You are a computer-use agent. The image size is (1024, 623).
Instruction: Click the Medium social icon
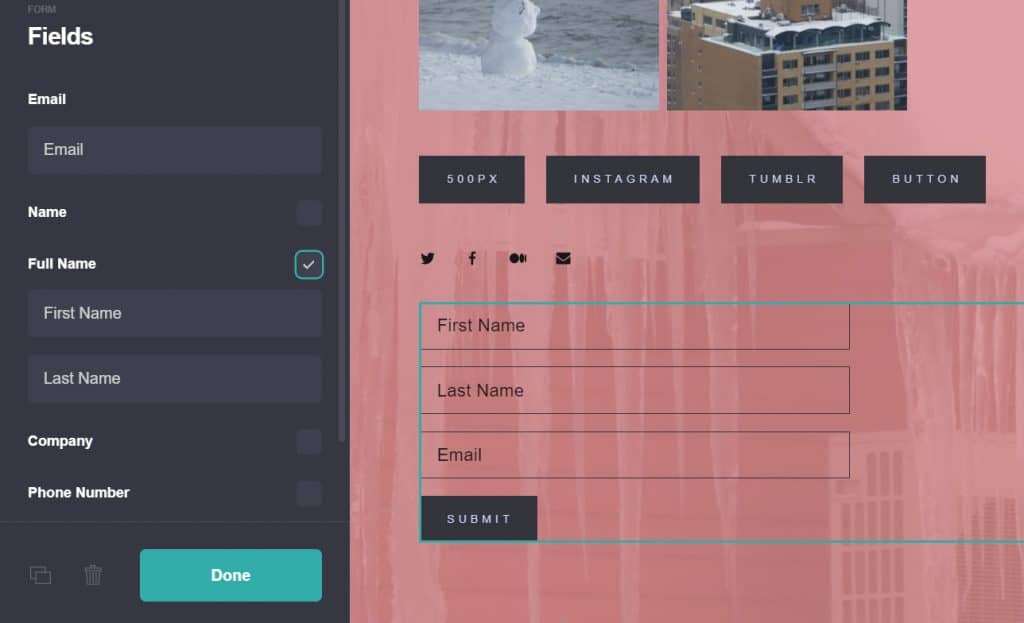click(x=518, y=259)
